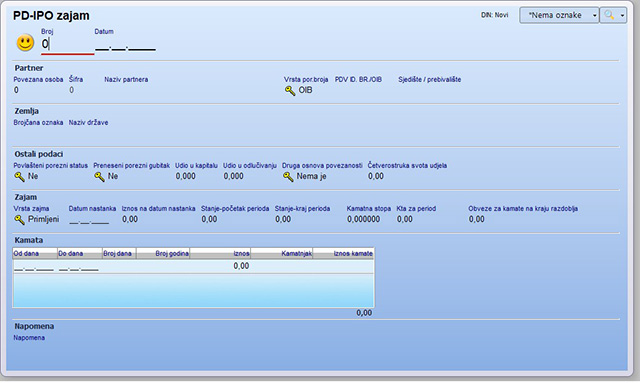This screenshot has height=383, width=640.
Task: Click the Stanje-početak perioda value
Action: coord(209,219)
